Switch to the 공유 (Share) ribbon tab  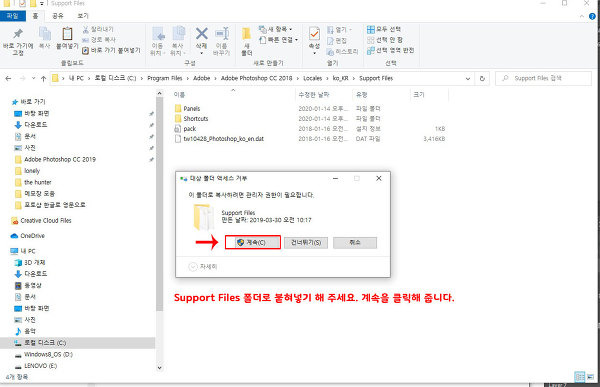tap(57, 16)
